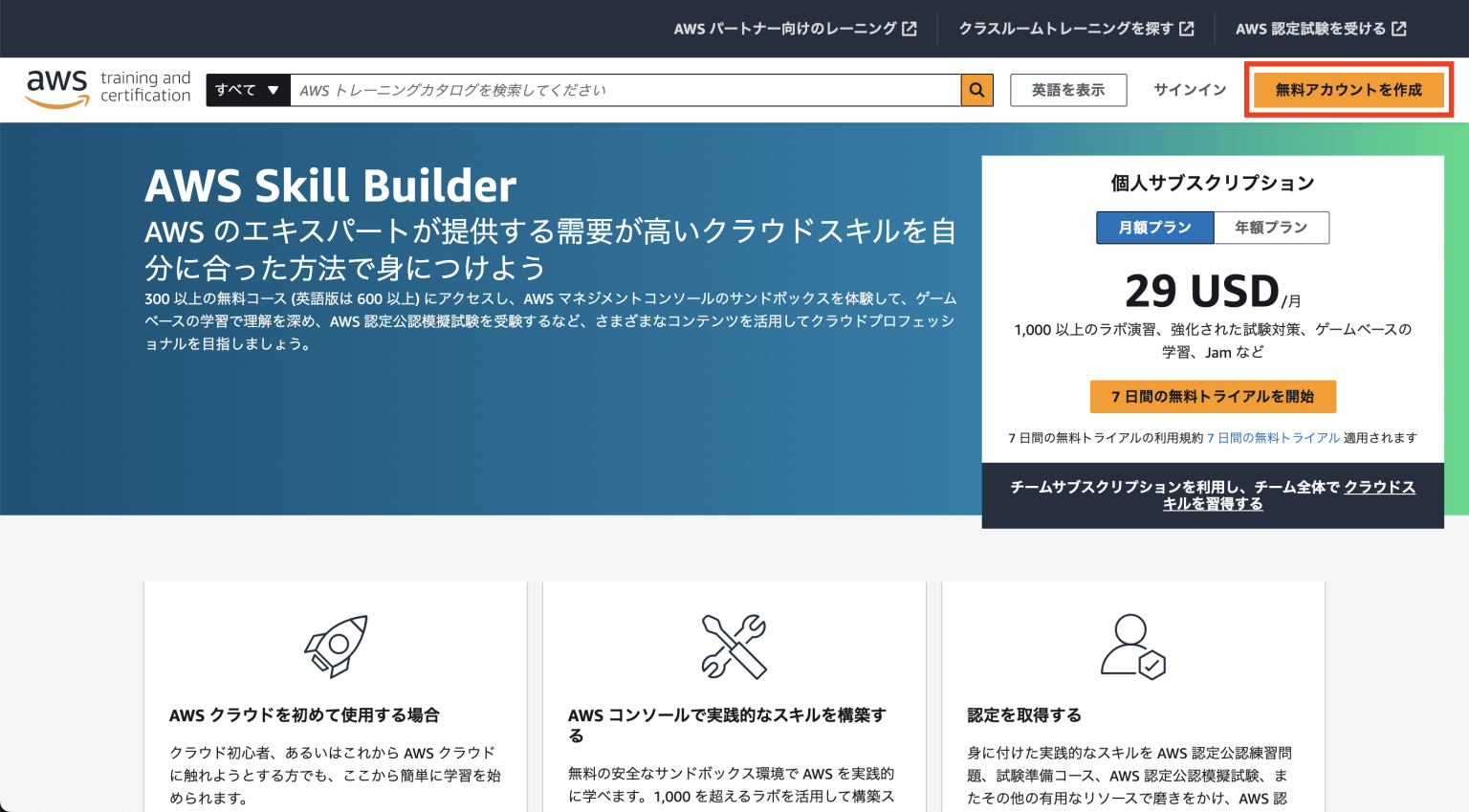The width and height of the screenshot is (1469, 812).
Task: Click 無料アカウントを作成 highlighted button
Action: (1348, 89)
